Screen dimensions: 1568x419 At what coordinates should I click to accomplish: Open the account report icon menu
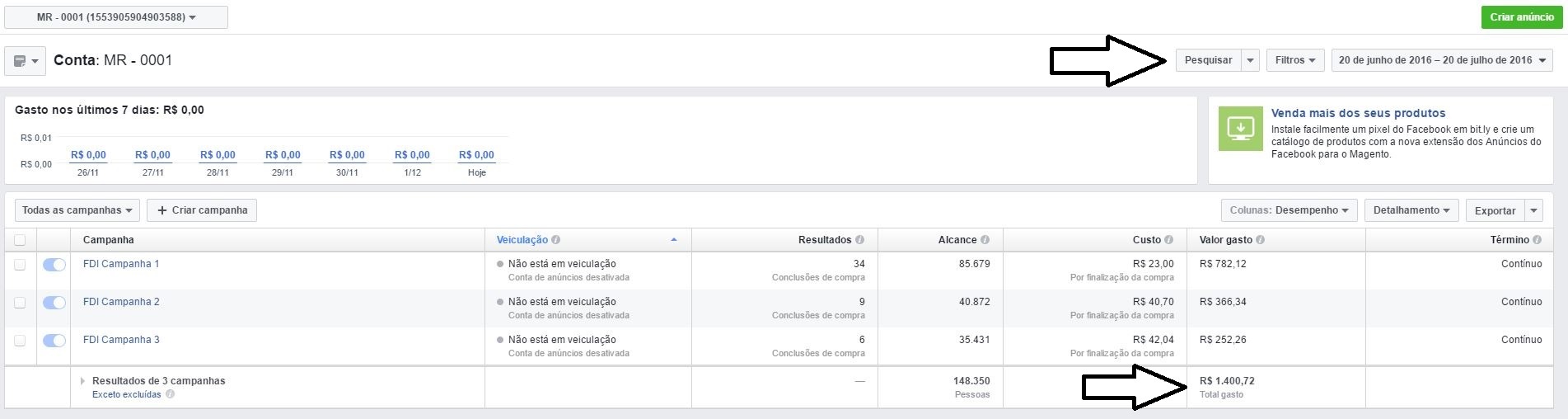tap(26, 61)
